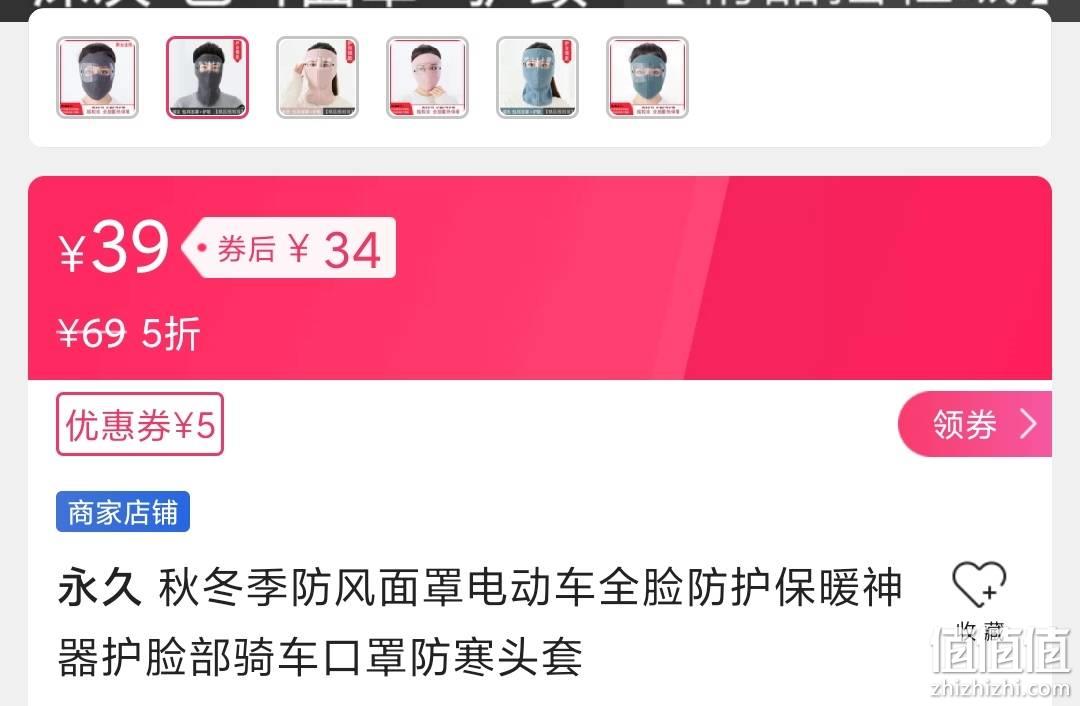Viewport: 1080px width, 706px height.
Task: Click the ¥39 current price
Action: 114,247
